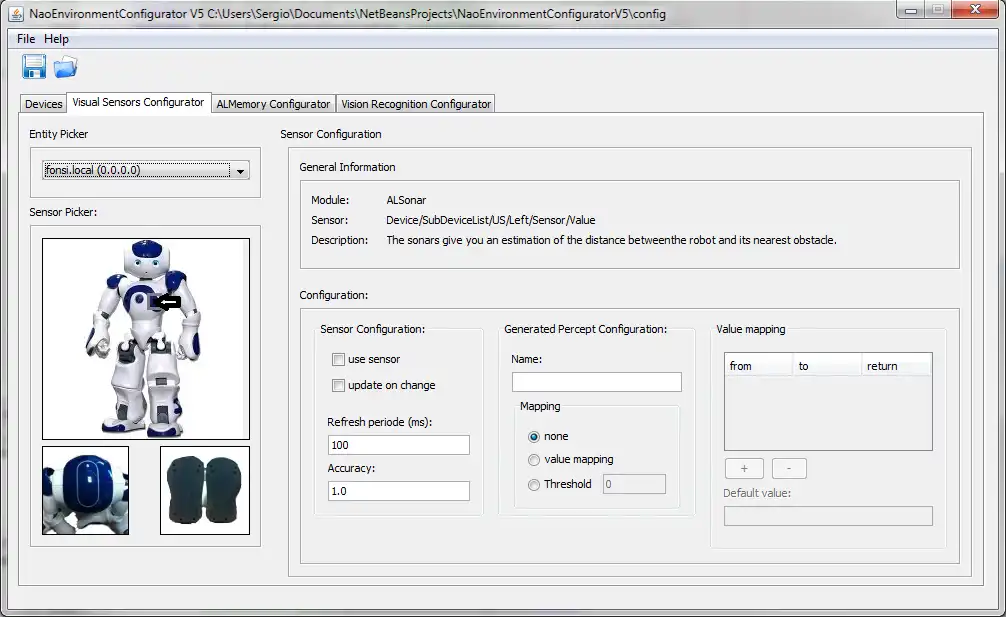Click the 'from' column header

[x=759, y=366]
